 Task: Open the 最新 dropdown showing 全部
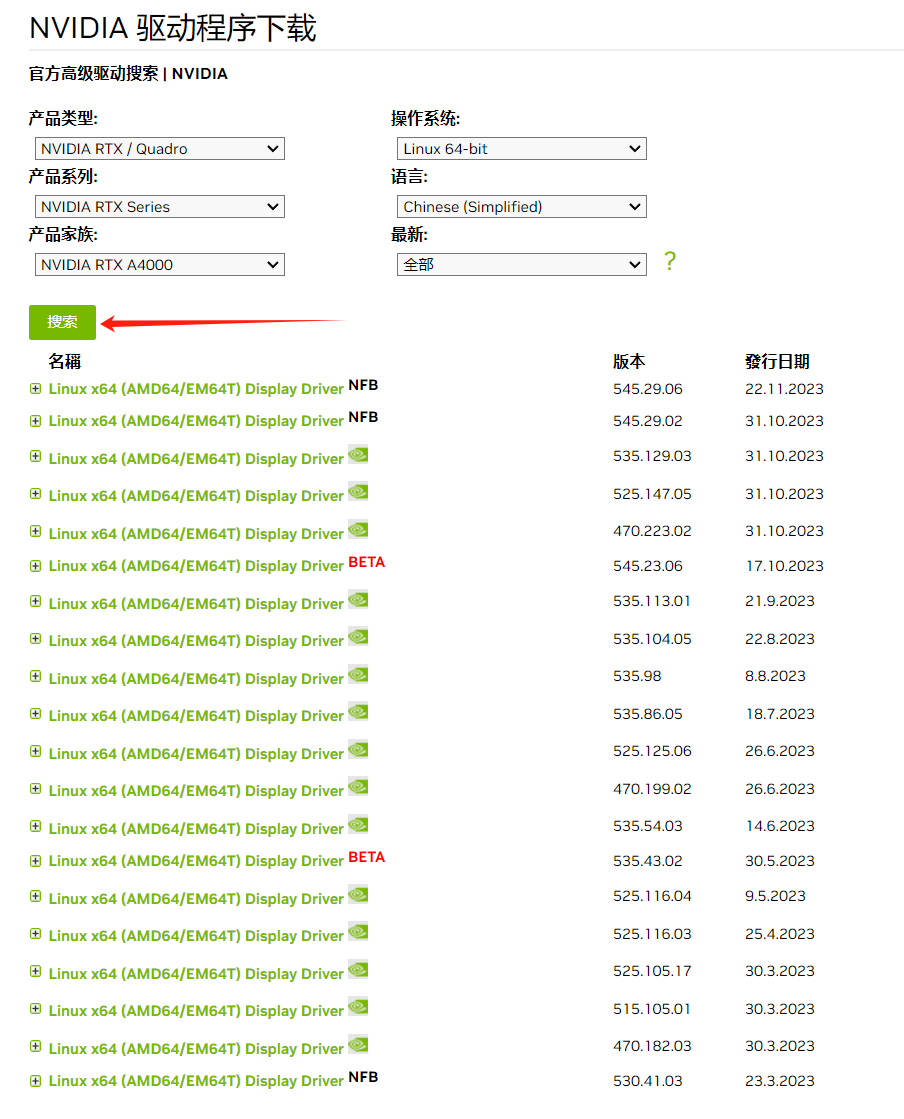[x=522, y=264]
